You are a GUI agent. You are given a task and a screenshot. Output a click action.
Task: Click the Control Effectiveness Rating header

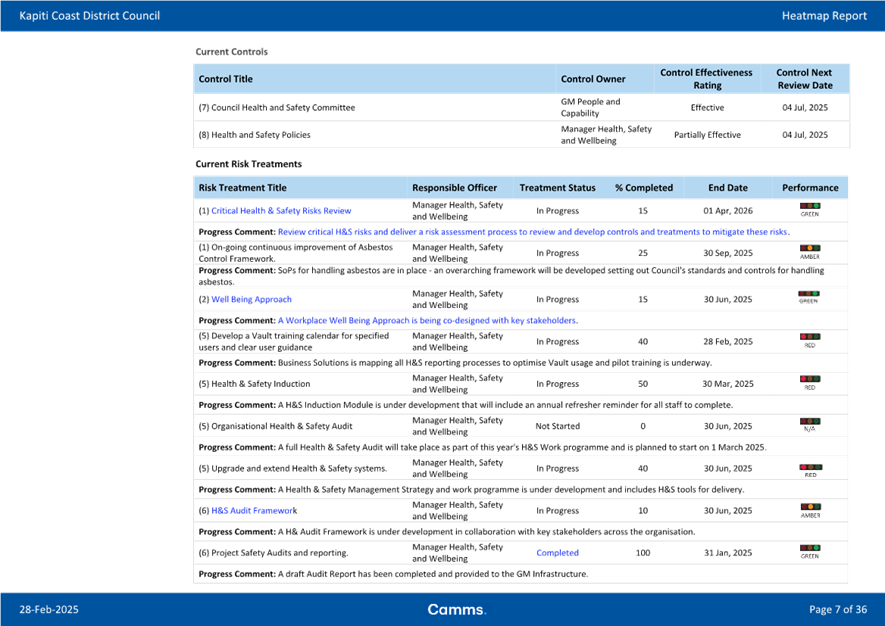(707, 79)
